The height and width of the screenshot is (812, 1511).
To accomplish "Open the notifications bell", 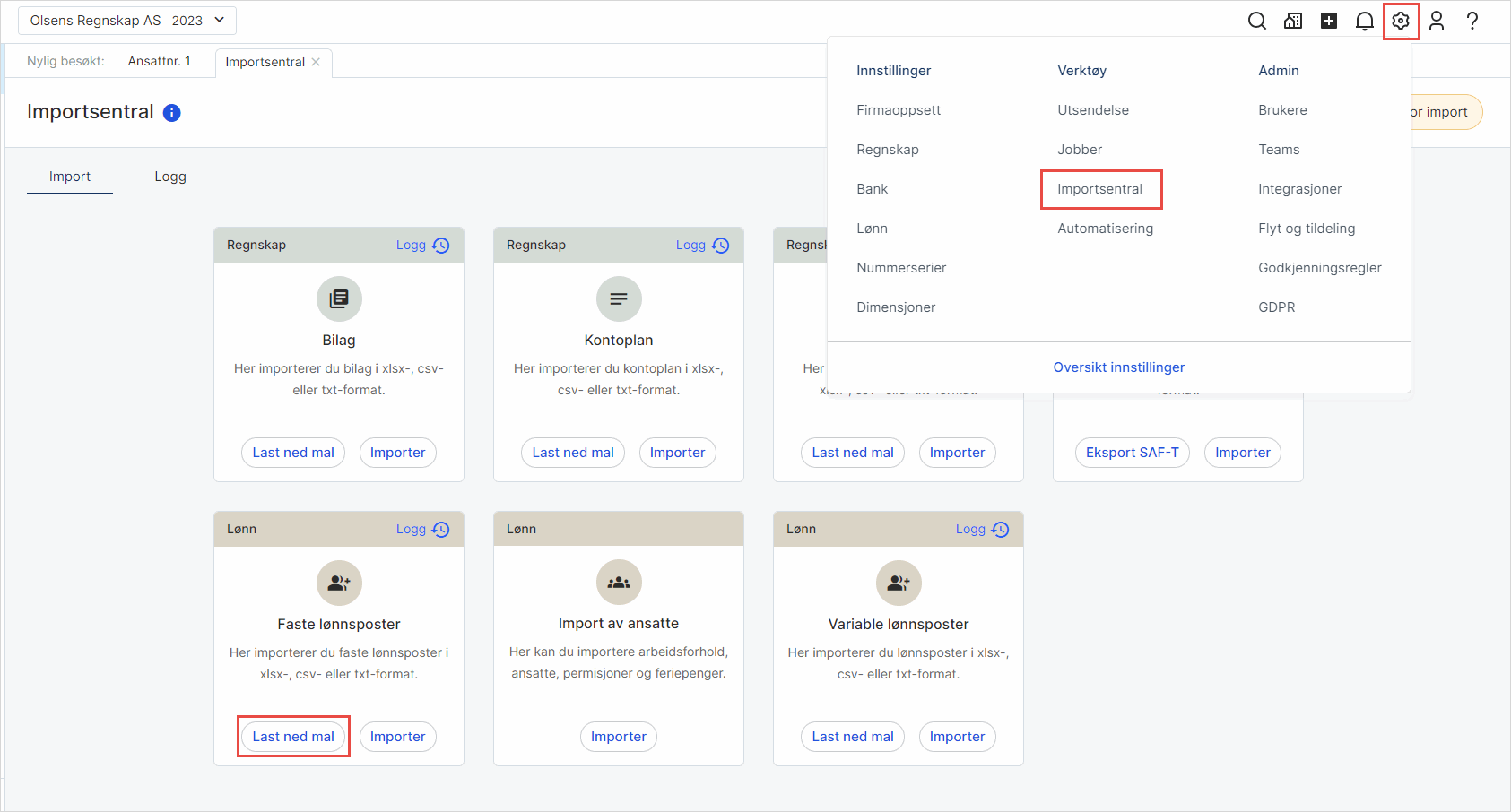I will click(1364, 21).
